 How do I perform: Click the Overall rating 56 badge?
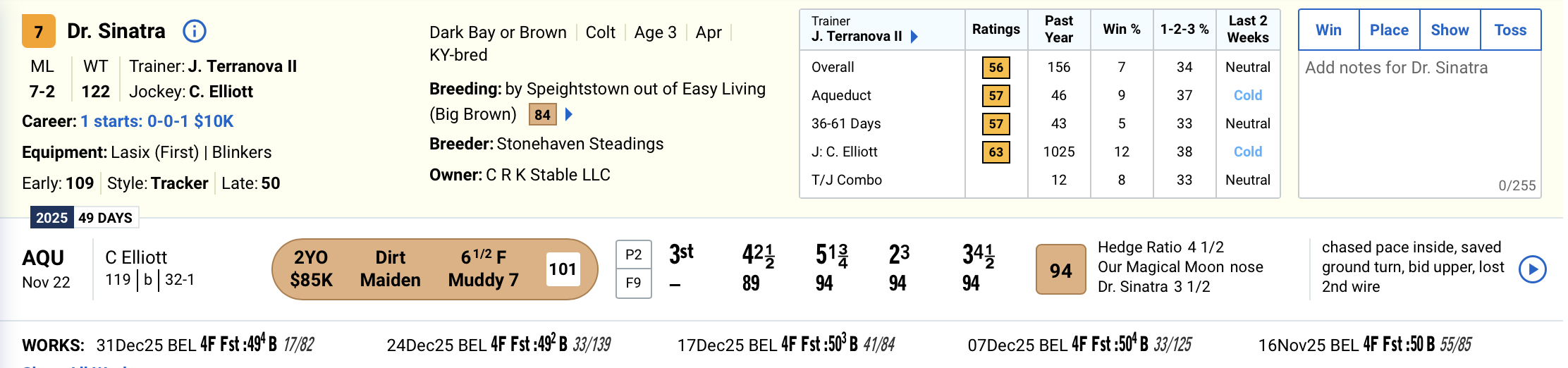click(x=996, y=68)
